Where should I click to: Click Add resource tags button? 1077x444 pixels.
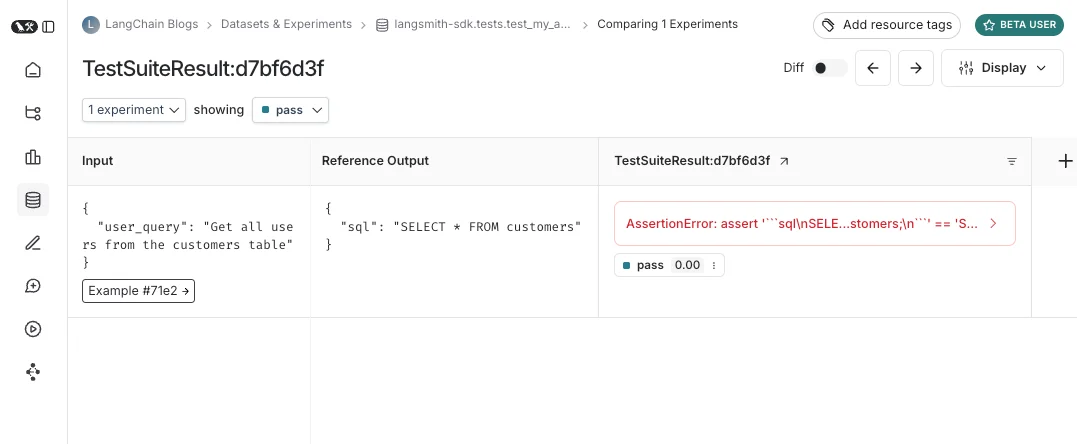coord(887,25)
